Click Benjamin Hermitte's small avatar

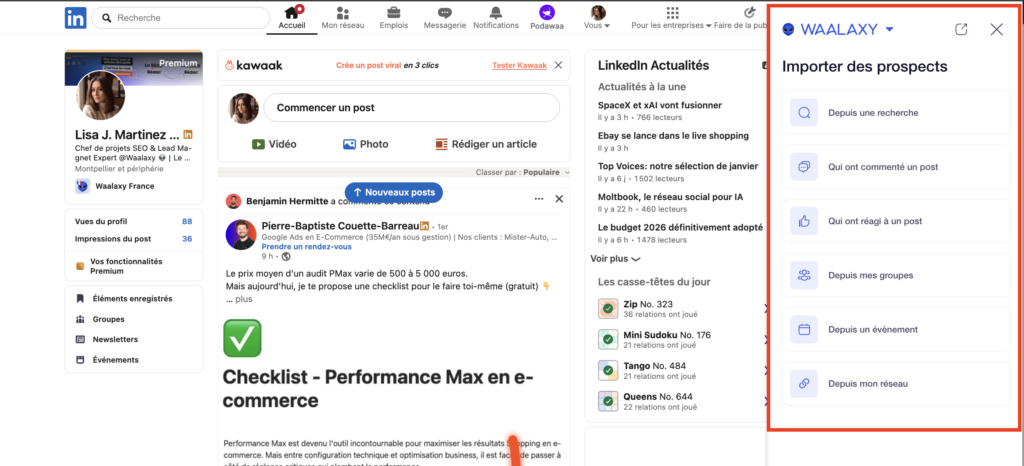[233, 201]
